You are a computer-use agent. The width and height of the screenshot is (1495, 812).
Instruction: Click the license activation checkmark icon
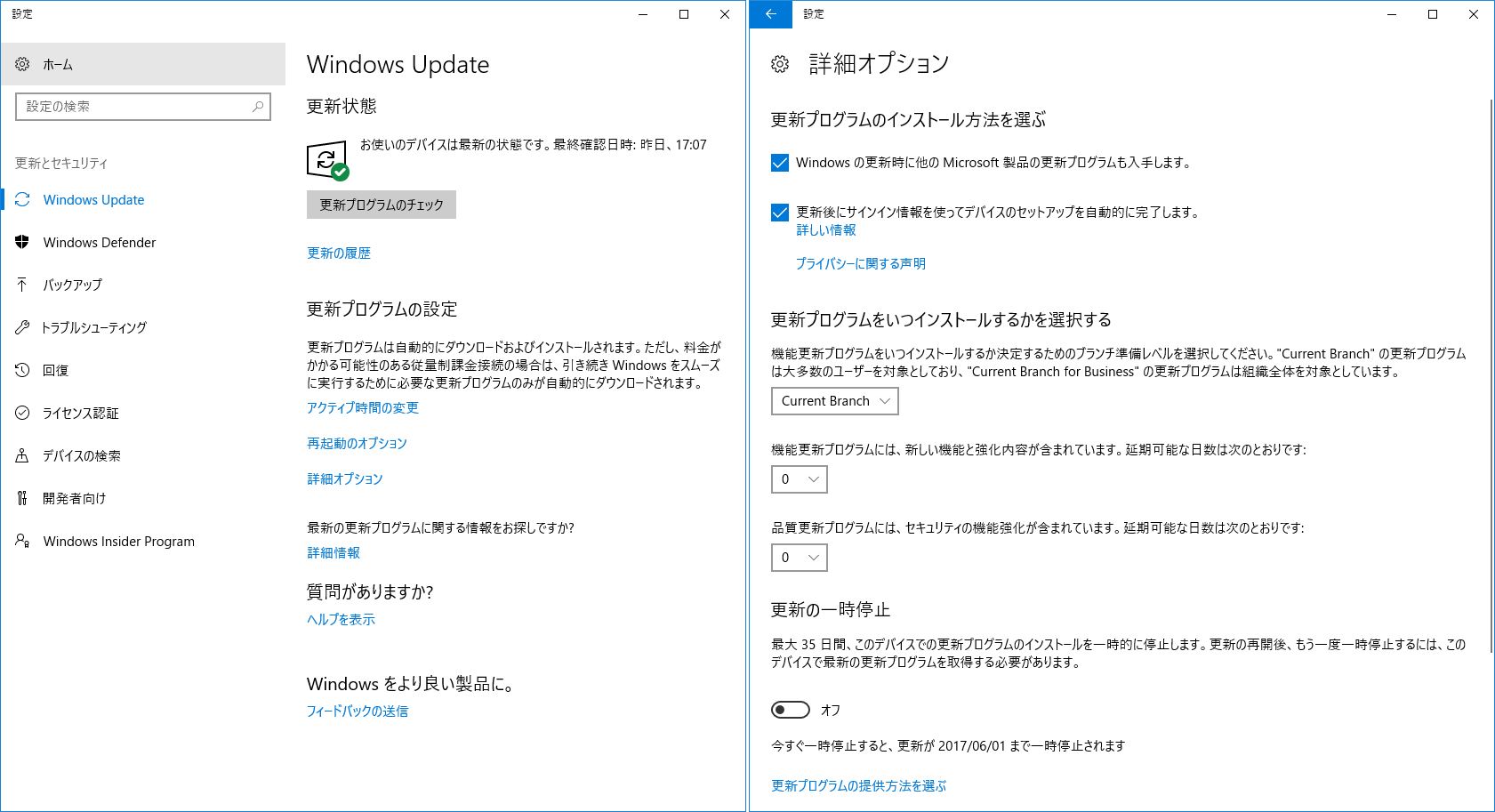(22, 413)
